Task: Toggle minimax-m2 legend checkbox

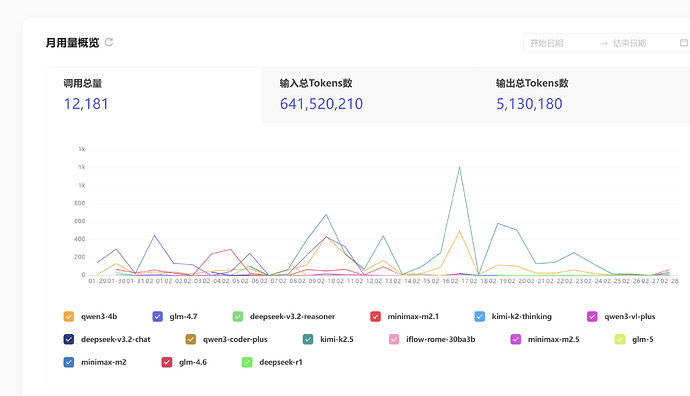Action: pos(69,362)
